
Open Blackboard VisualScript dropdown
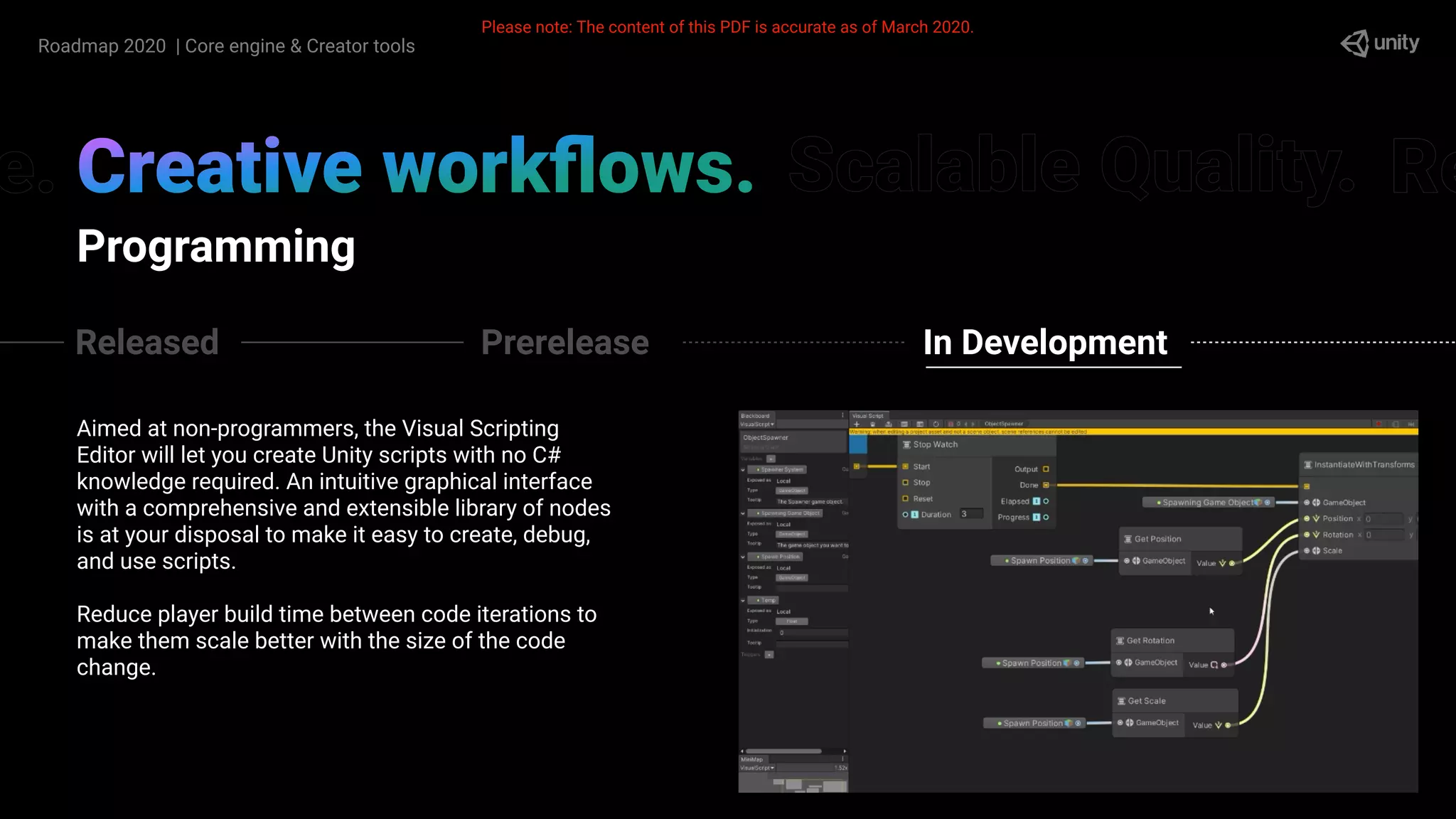(x=757, y=424)
